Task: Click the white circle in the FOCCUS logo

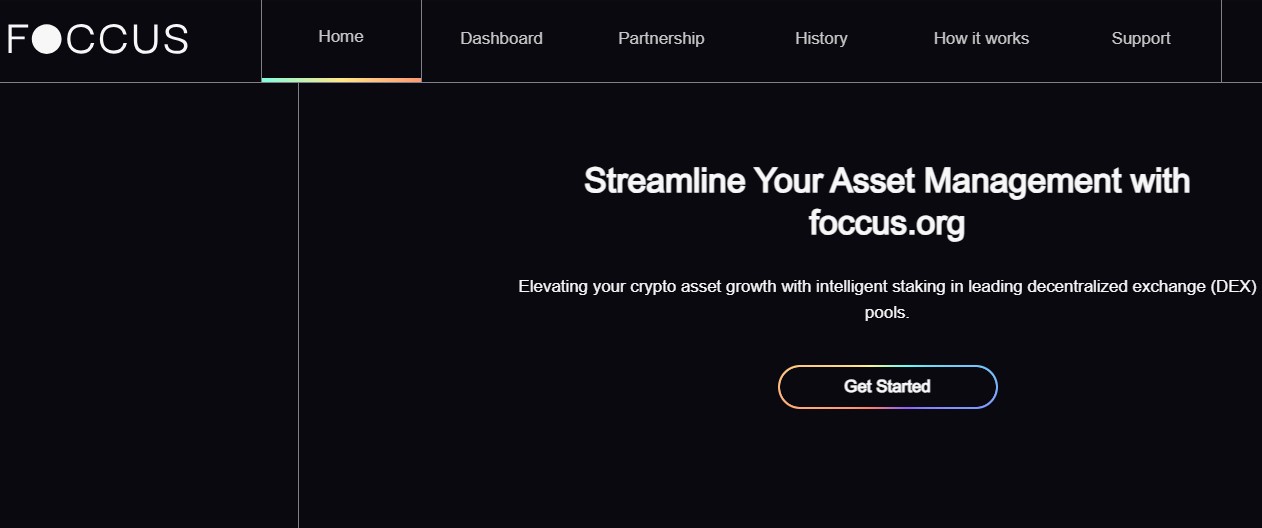Action: (47, 40)
